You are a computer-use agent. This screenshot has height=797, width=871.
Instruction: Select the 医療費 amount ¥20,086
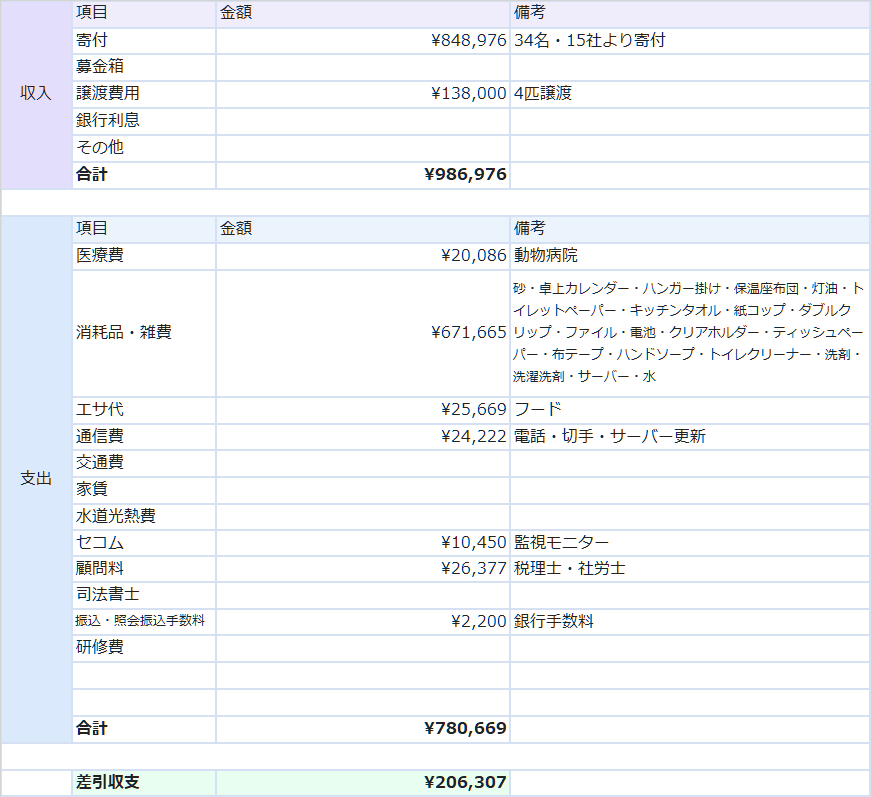click(362, 256)
